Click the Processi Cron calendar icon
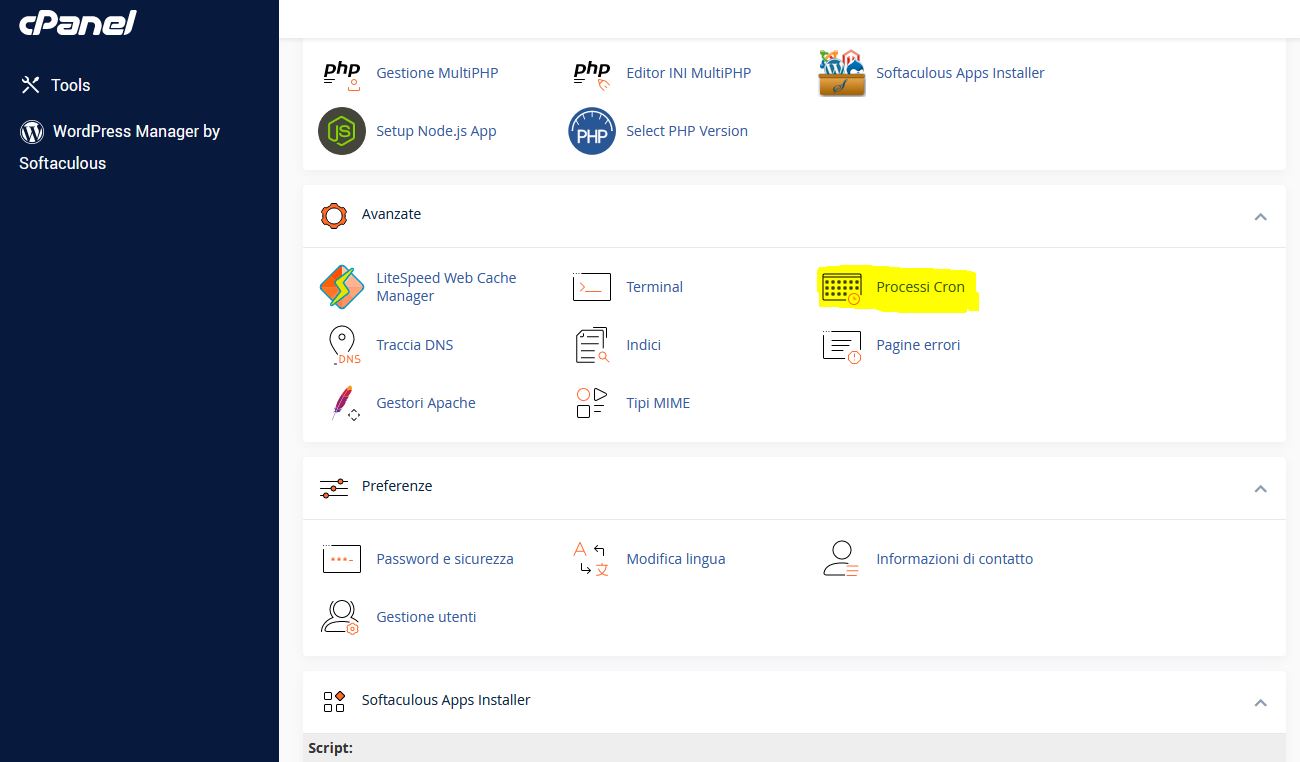Image resolution: width=1300 pixels, height=762 pixels. [x=842, y=287]
